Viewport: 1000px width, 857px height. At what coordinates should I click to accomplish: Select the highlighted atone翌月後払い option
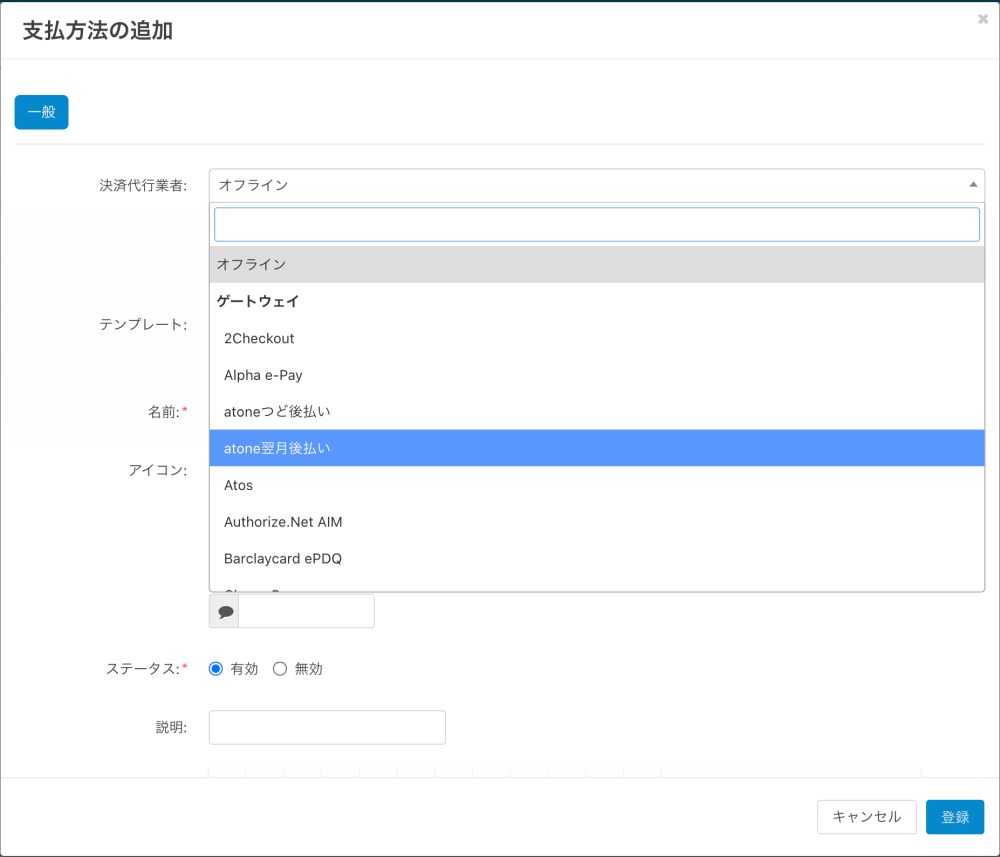277,448
